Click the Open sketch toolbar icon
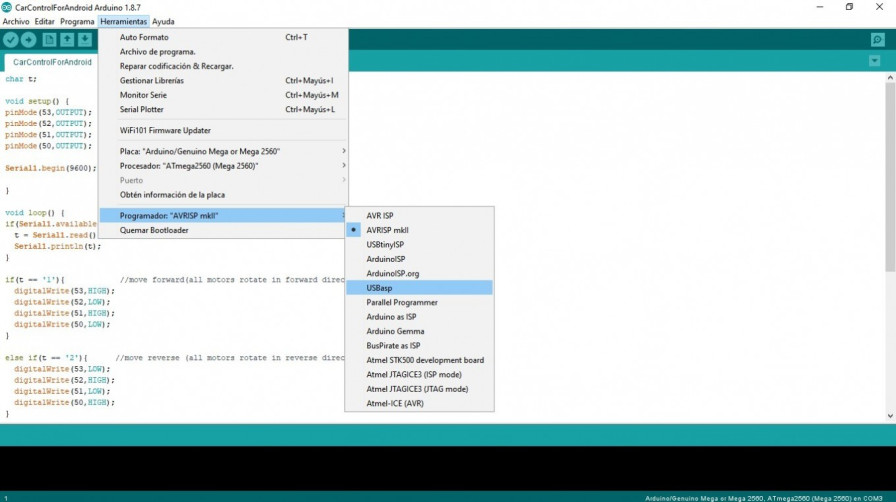This screenshot has height=502, width=896. click(67, 40)
